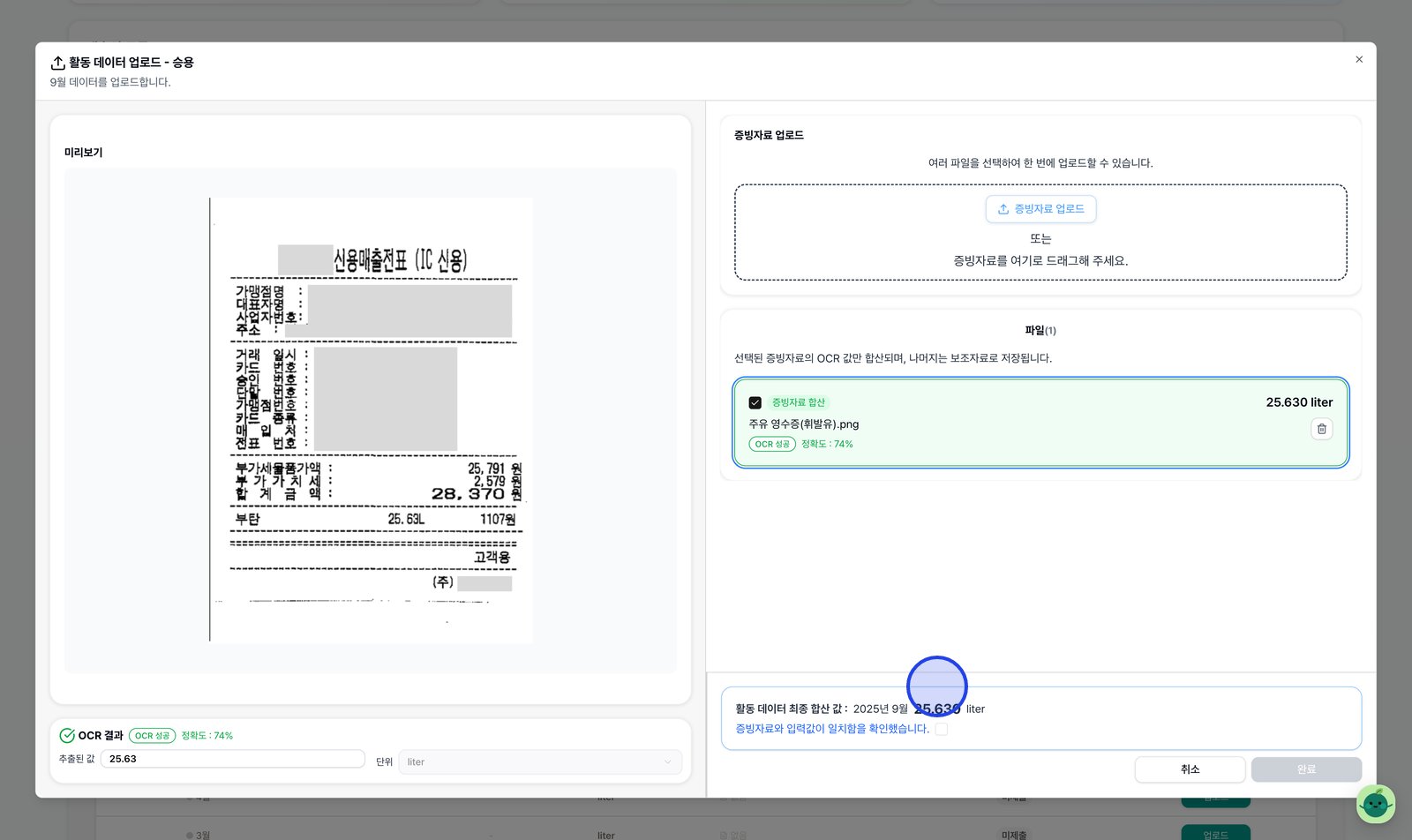Close the upload dialog with X
Image resolution: width=1412 pixels, height=840 pixels.
1359,59
